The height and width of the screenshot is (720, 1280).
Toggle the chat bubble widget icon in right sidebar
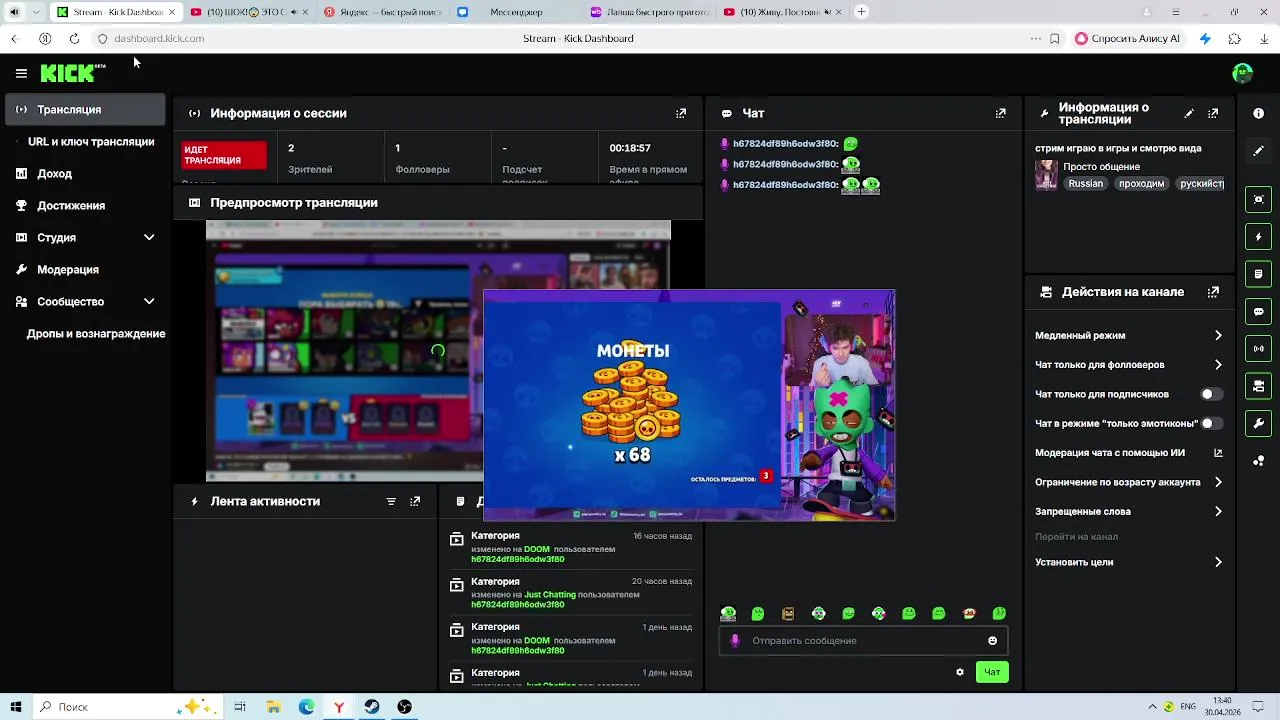(x=1259, y=312)
